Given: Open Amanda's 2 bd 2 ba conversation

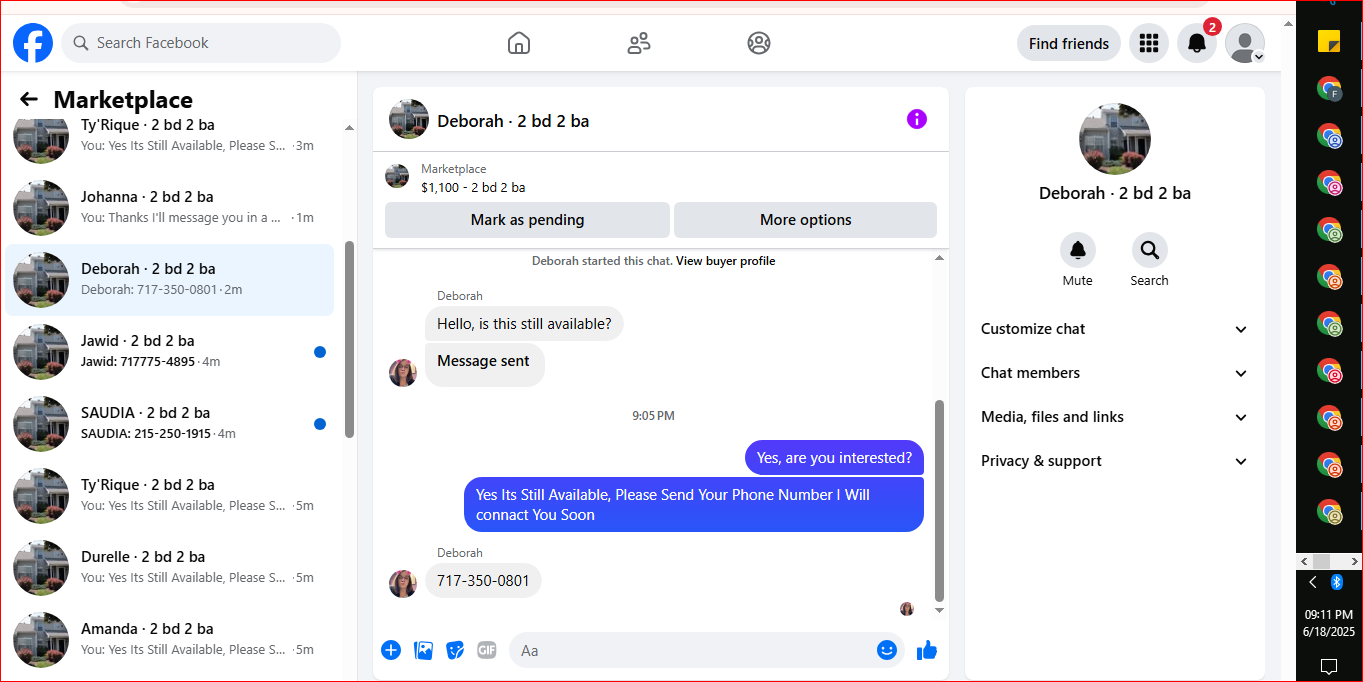Looking at the screenshot, I should point(170,639).
